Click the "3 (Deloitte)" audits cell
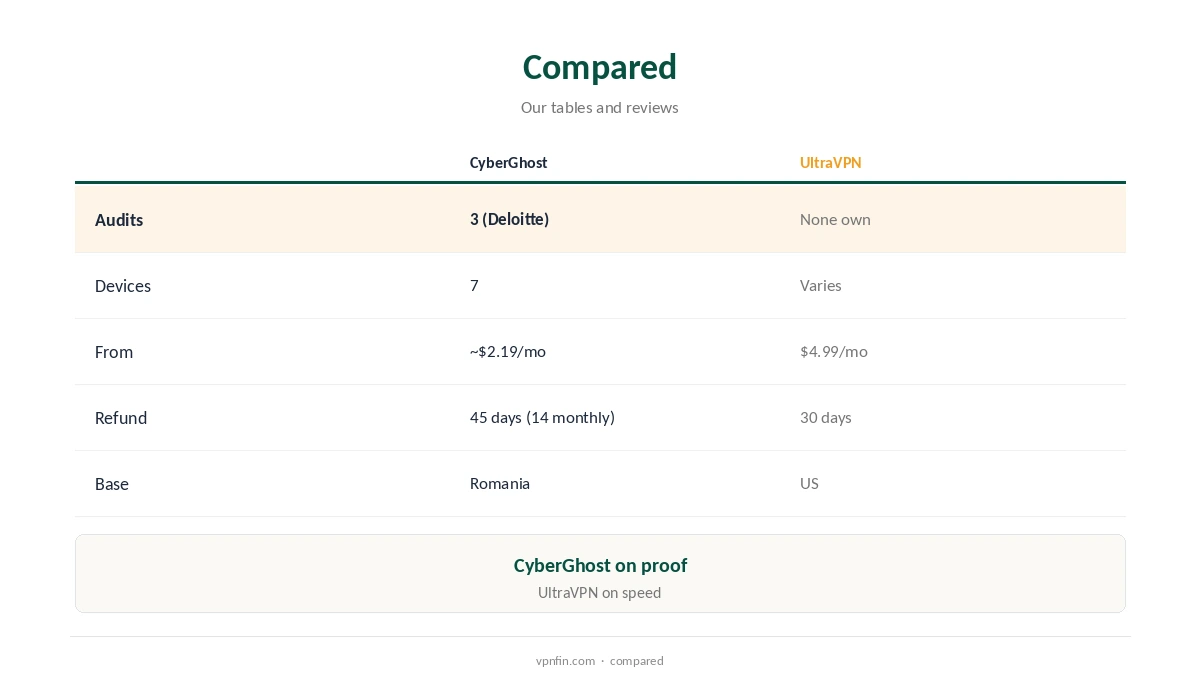The image size is (1200, 680). point(510,219)
